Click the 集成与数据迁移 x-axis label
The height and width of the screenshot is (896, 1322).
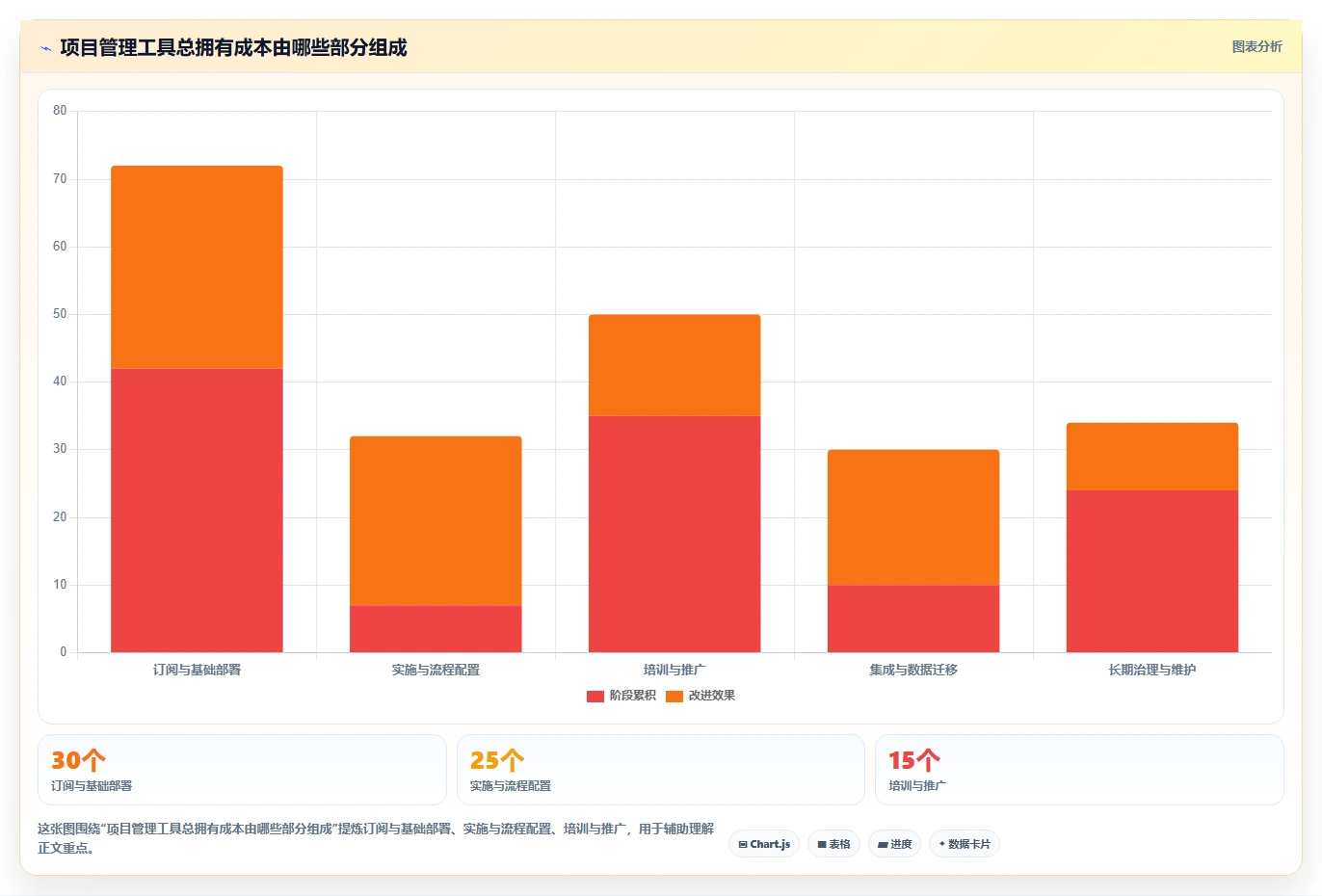[913, 670]
